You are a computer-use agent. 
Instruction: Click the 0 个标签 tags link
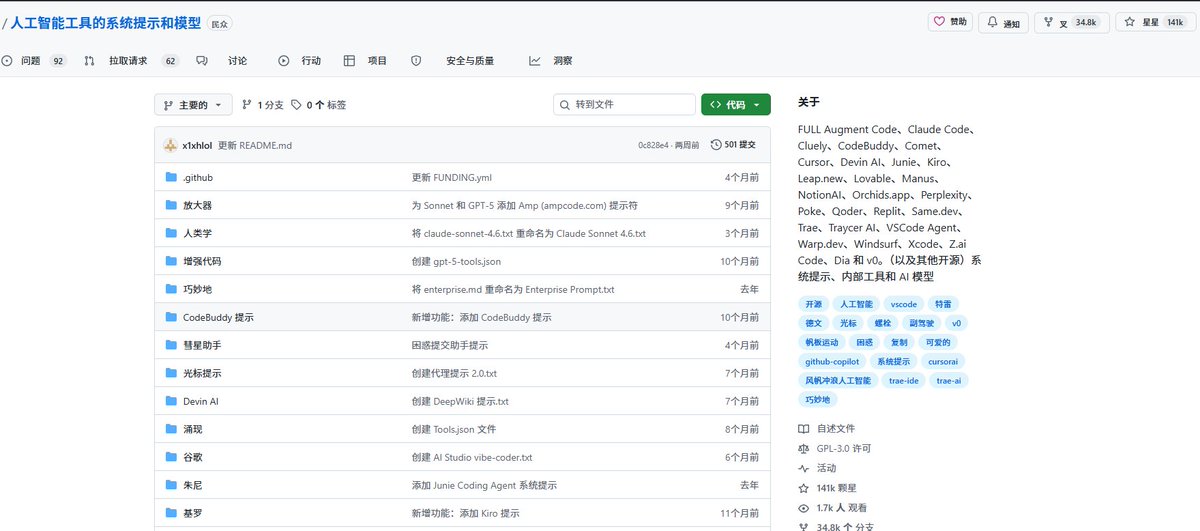pyautogui.click(x=320, y=105)
